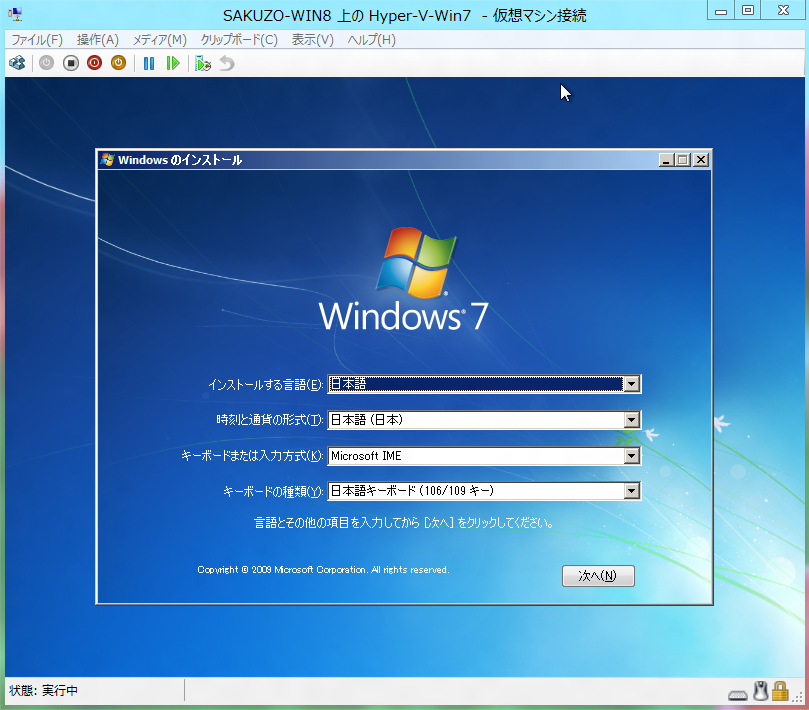The height and width of the screenshot is (710, 809).
Task: Open the クリップボード(C) menu
Action: point(239,40)
